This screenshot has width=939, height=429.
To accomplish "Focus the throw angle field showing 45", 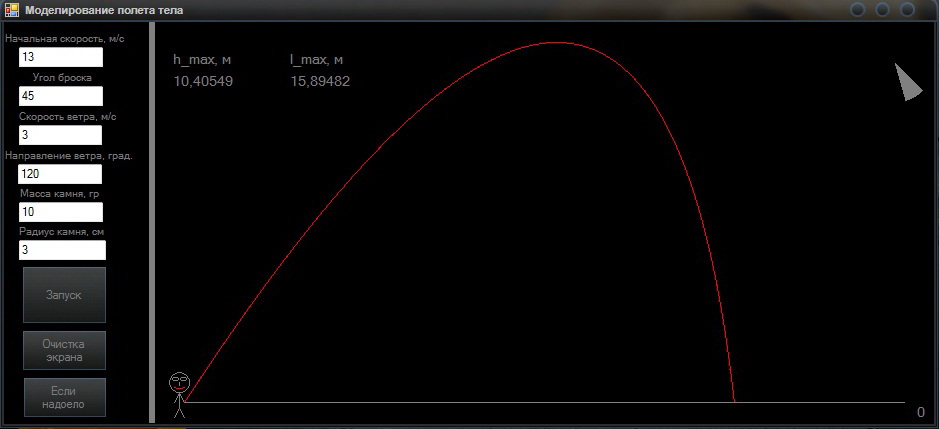I will tap(60, 96).
